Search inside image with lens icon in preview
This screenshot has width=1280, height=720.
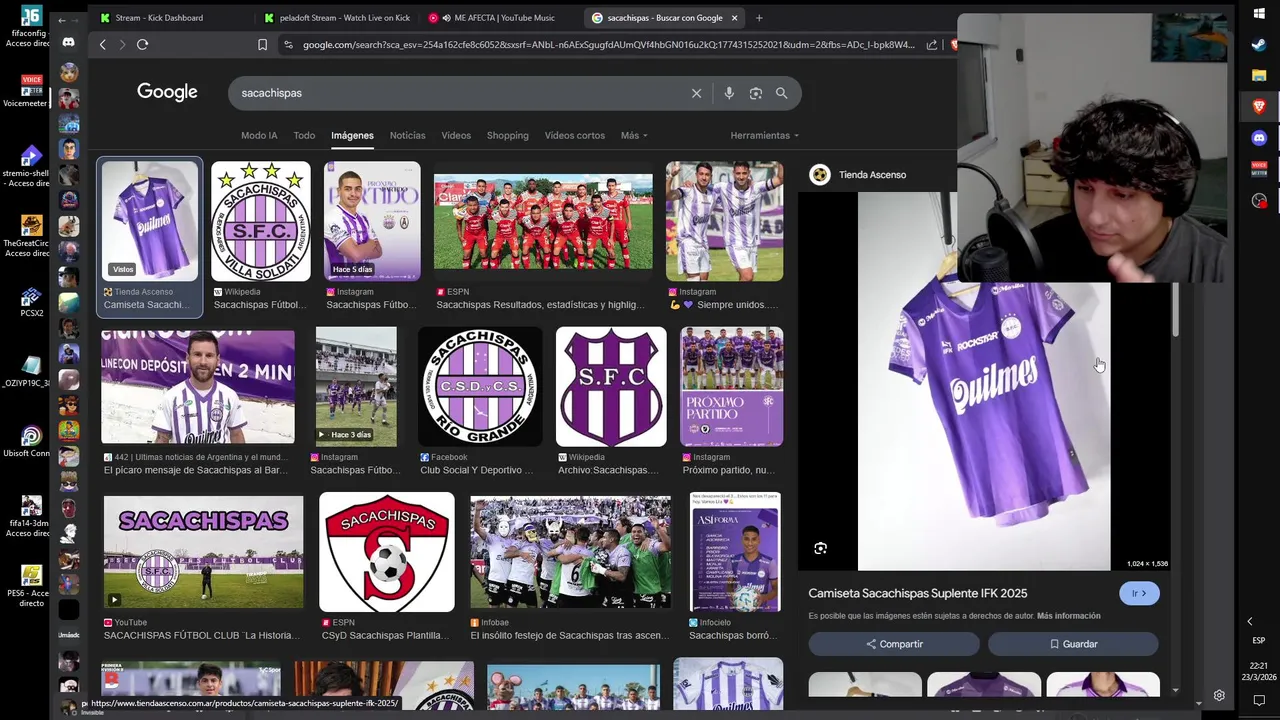(x=820, y=548)
